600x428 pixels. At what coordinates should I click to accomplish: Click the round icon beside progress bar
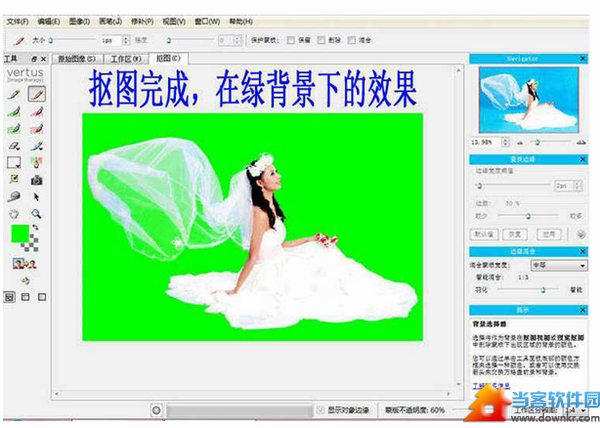click(x=156, y=410)
